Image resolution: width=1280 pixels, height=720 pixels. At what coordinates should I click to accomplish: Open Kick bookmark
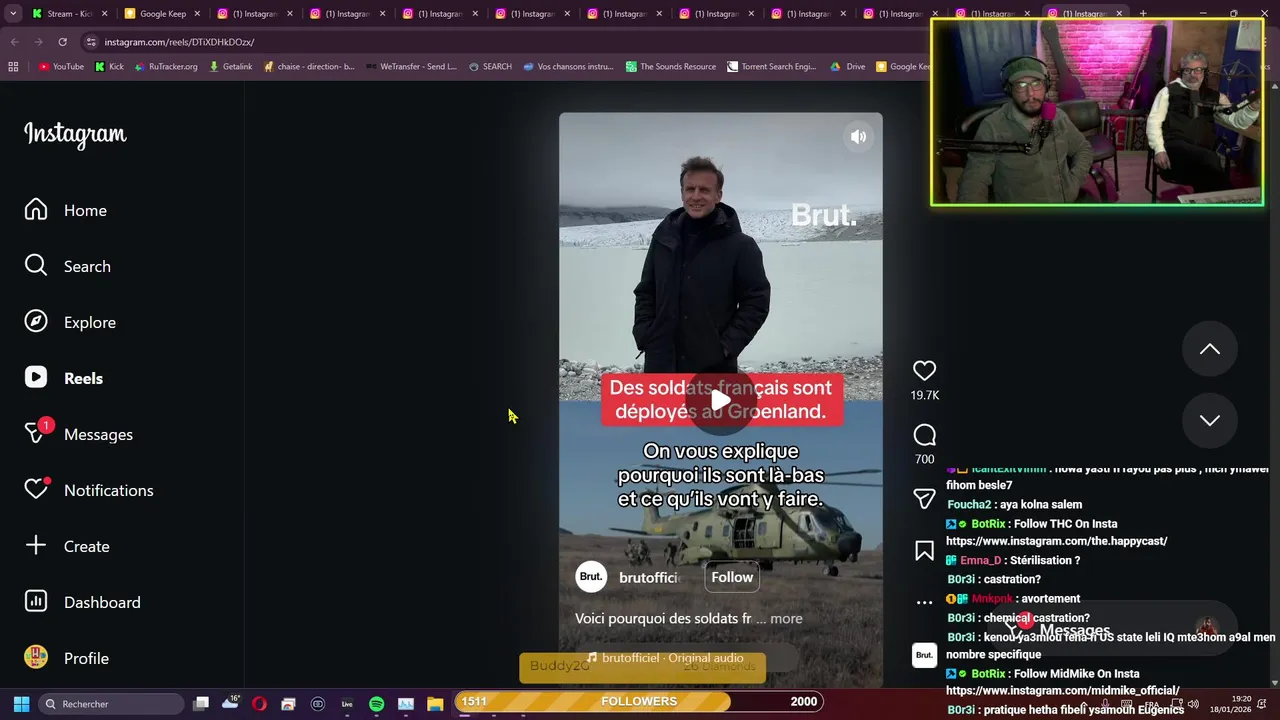pyautogui.click(x=109, y=67)
